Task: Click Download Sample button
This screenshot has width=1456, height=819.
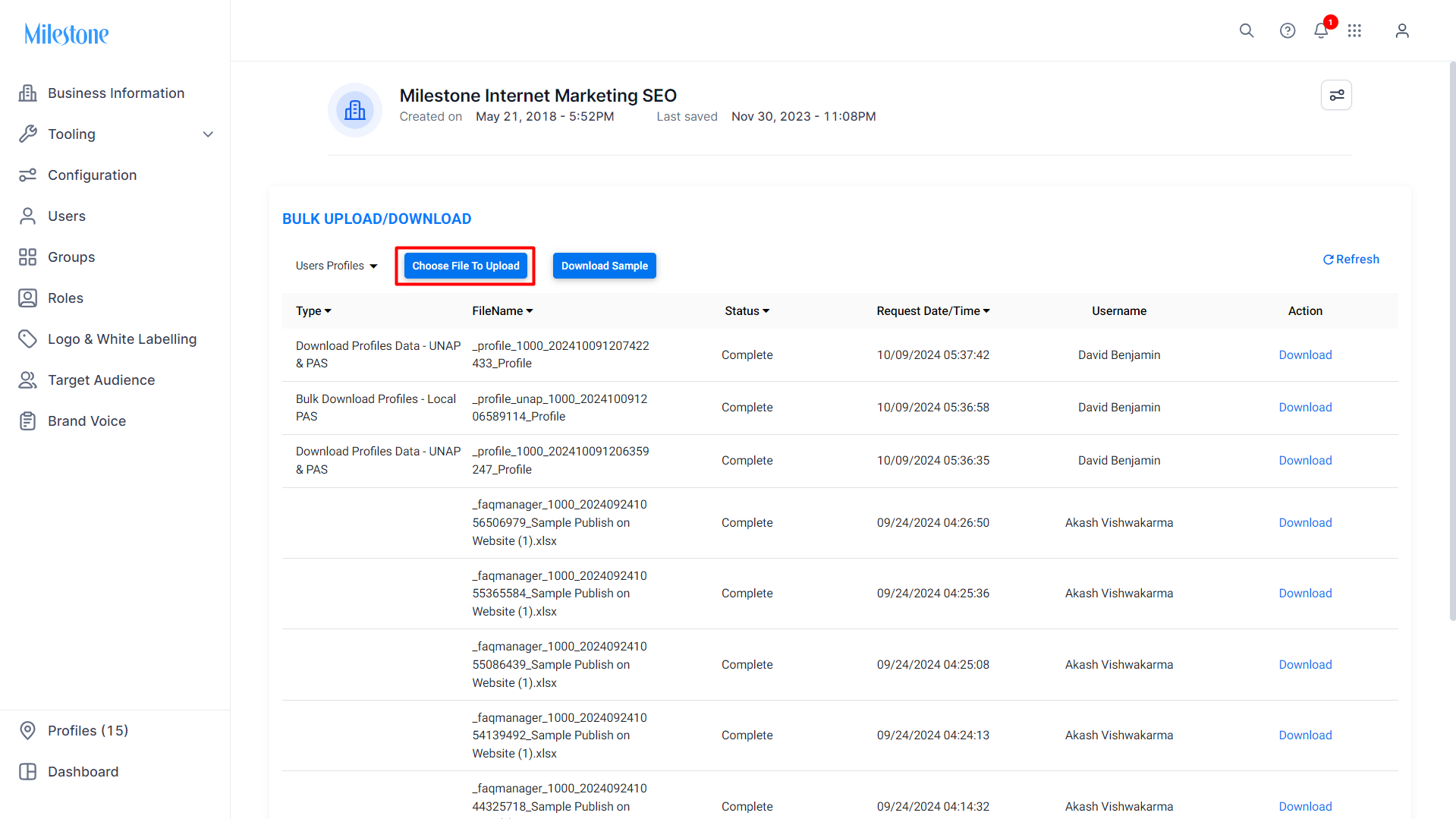Action: (605, 266)
